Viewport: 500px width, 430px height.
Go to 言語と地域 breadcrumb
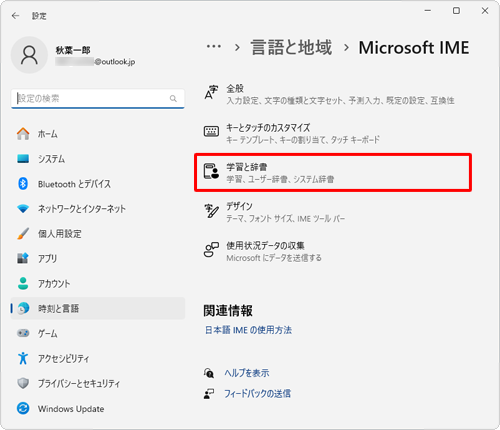click(291, 47)
